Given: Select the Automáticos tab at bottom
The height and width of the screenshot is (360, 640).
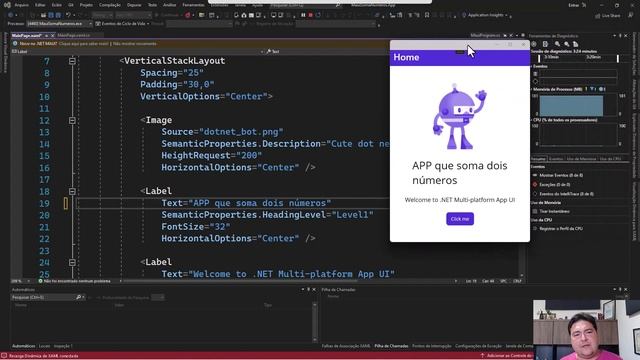Looking at the screenshot, I should tap(23, 346).
